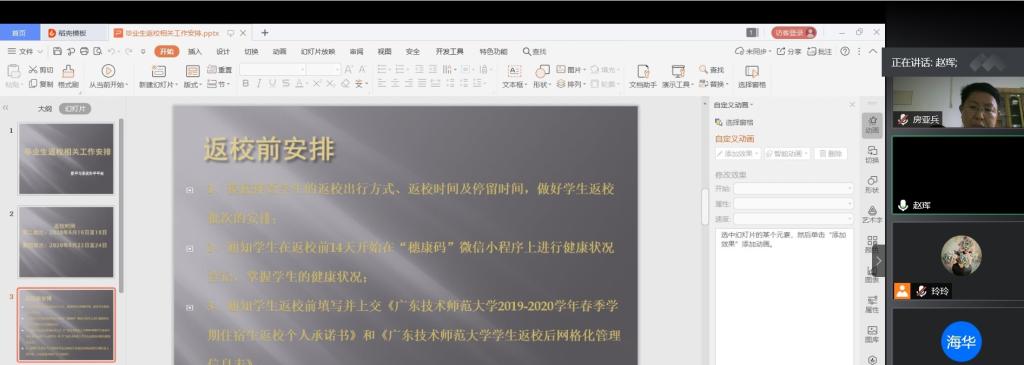Toggle italic formatting button

pos(259,84)
